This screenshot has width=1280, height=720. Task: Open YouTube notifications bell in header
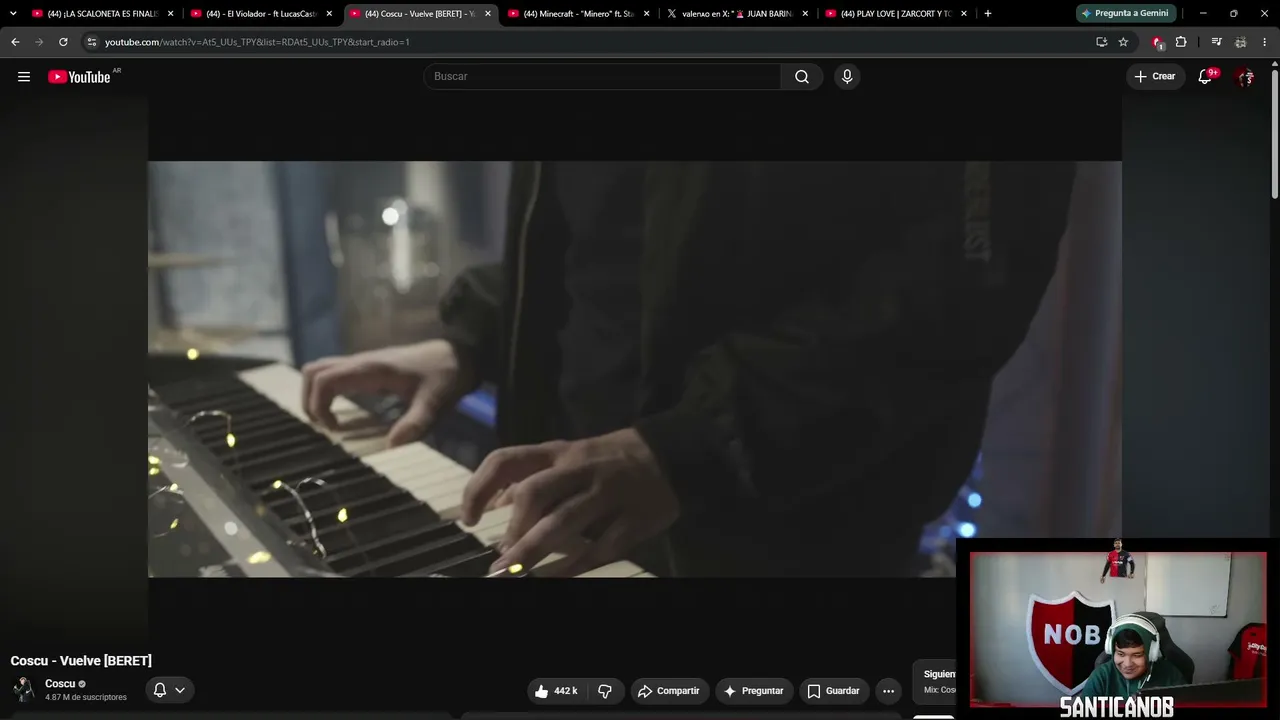pyautogui.click(x=1205, y=77)
